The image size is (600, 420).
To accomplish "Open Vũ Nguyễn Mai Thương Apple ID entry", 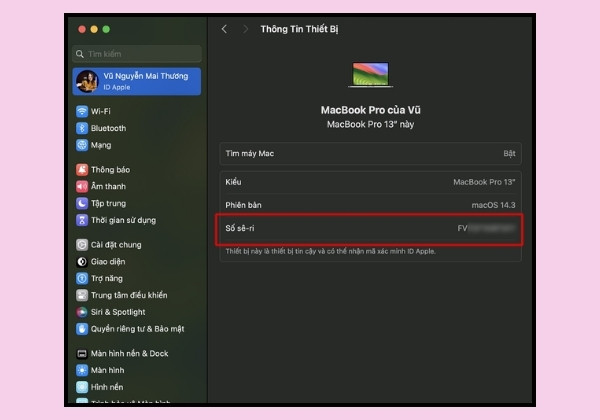I will click(137, 81).
